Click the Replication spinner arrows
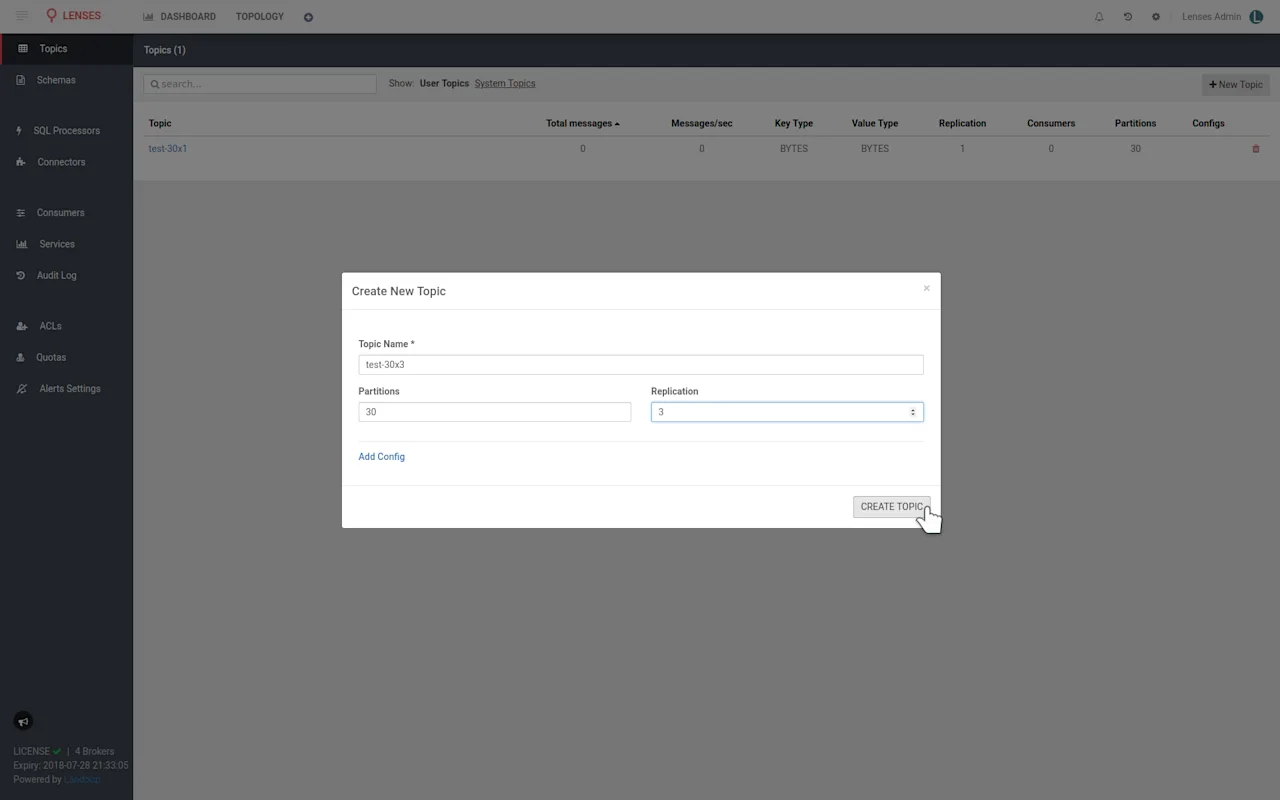This screenshot has width=1280, height=800. [912, 412]
